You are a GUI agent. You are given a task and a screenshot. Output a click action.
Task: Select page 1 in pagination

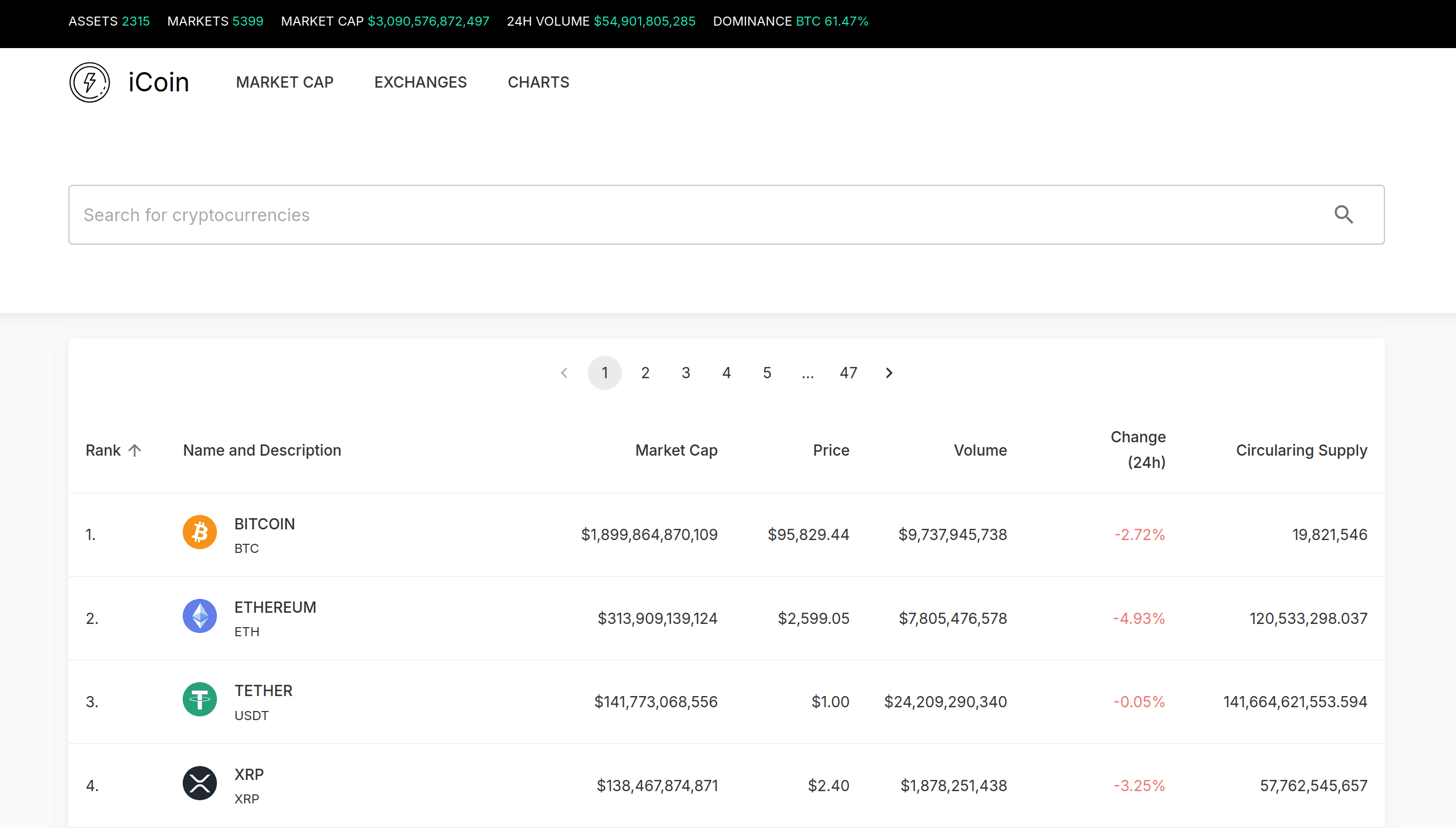tap(605, 373)
